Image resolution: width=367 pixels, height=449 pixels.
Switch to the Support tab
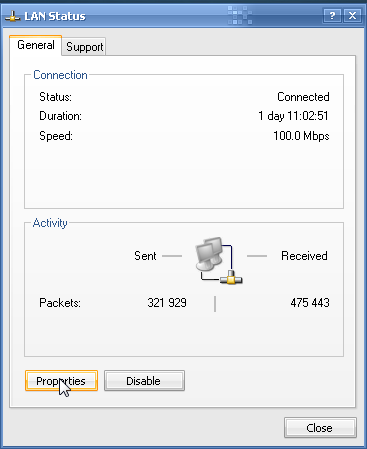(x=84, y=47)
